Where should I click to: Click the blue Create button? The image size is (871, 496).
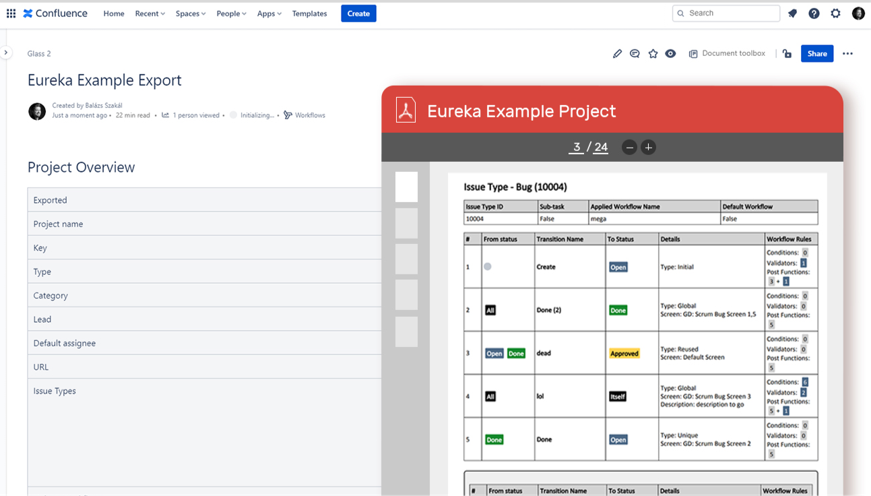(358, 14)
